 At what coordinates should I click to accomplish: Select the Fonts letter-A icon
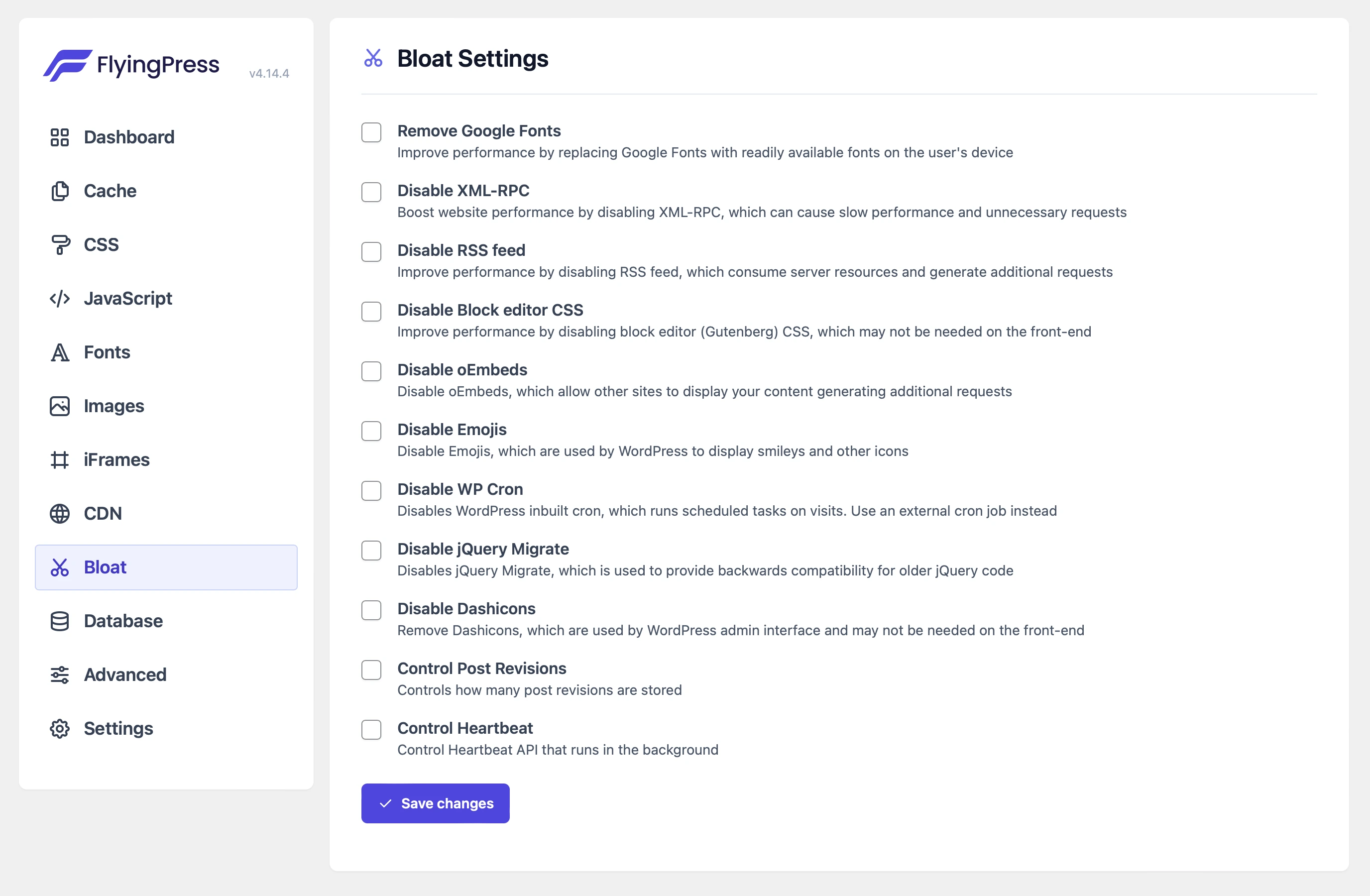pos(59,351)
